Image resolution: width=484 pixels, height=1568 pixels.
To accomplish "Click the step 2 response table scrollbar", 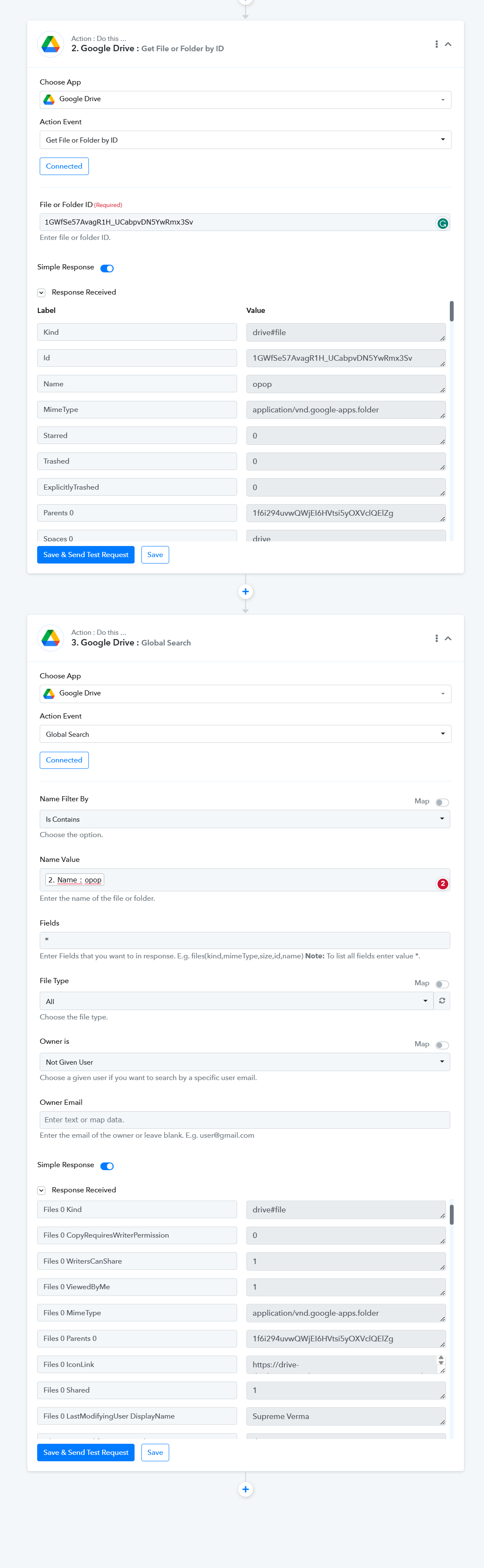I will (x=451, y=311).
